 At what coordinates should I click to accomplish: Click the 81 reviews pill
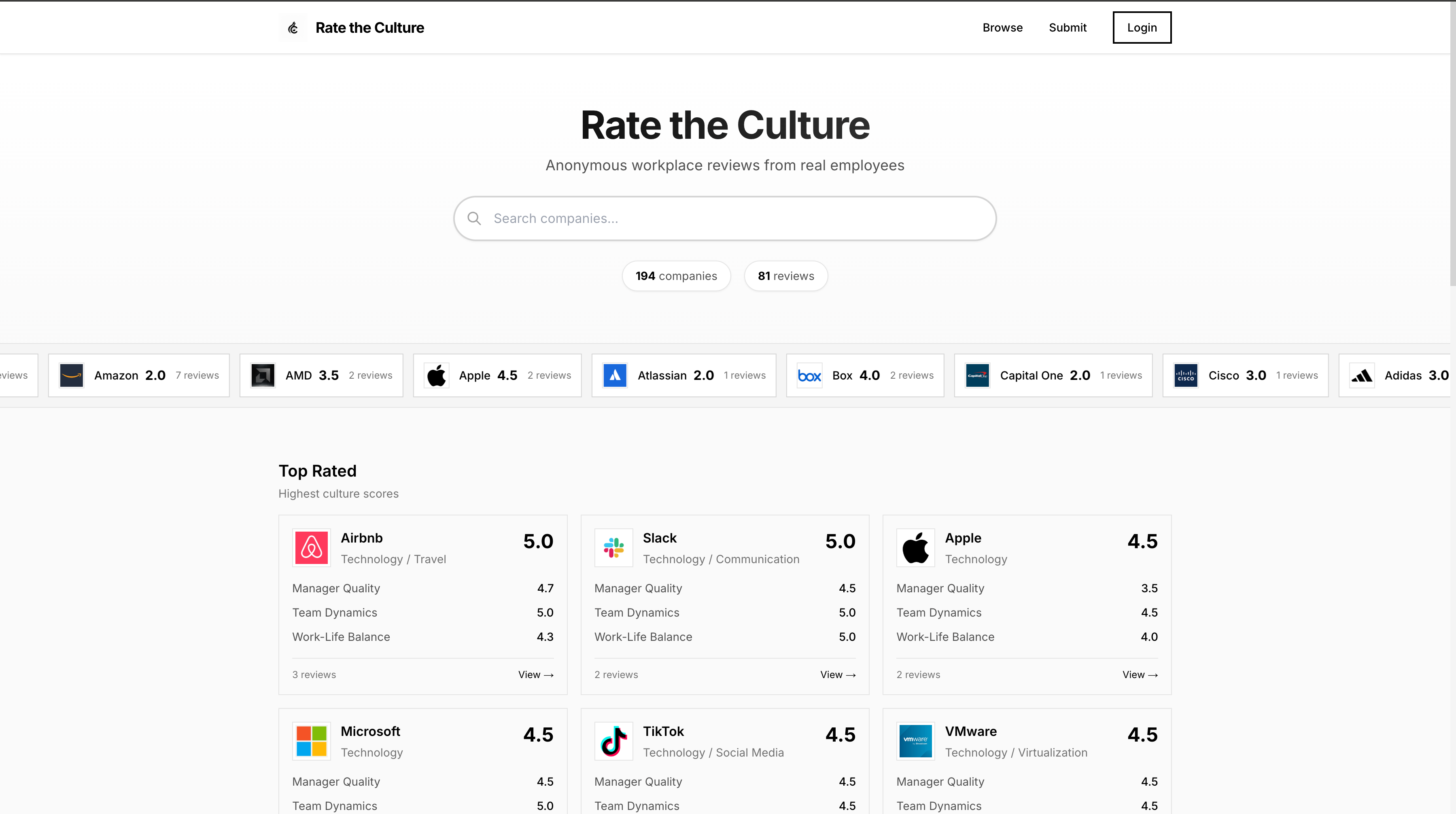click(x=785, y=276)
